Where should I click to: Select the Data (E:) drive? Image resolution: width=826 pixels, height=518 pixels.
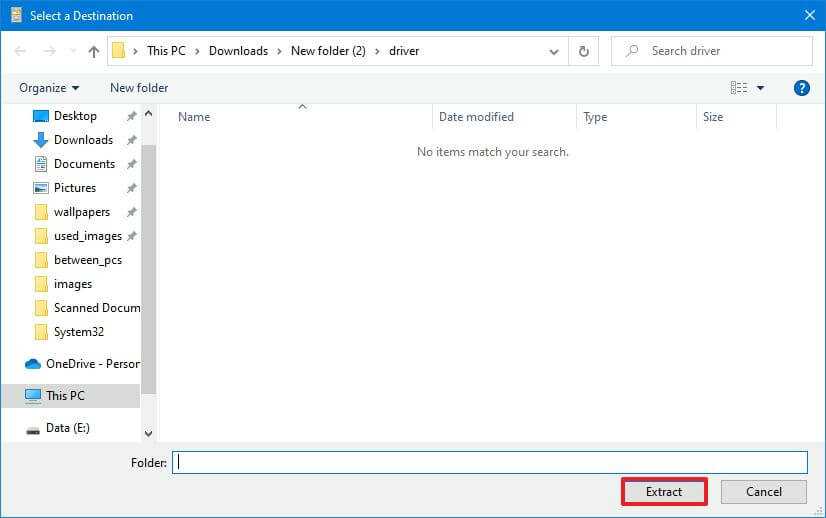pos(67,428)
